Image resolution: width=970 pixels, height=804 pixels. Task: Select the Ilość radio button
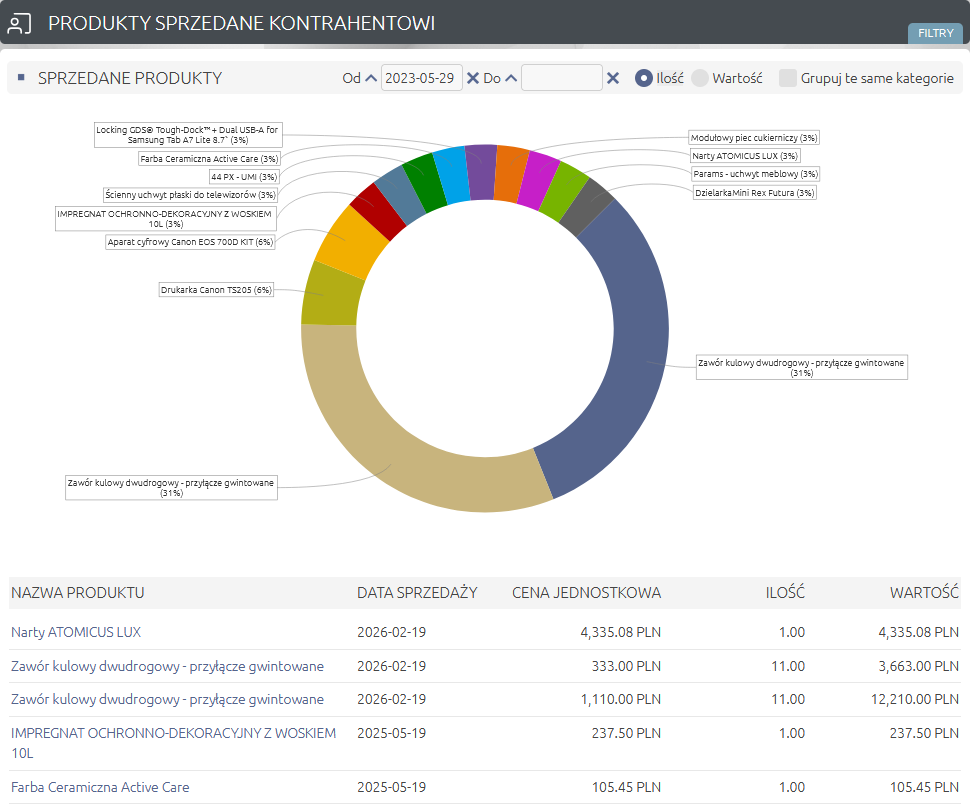(643, 78)
